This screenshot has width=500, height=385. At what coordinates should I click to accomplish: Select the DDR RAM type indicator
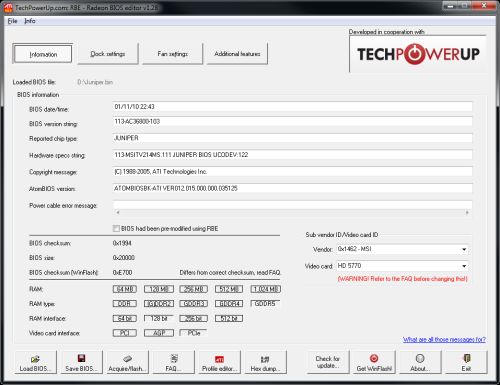(125, 304)
